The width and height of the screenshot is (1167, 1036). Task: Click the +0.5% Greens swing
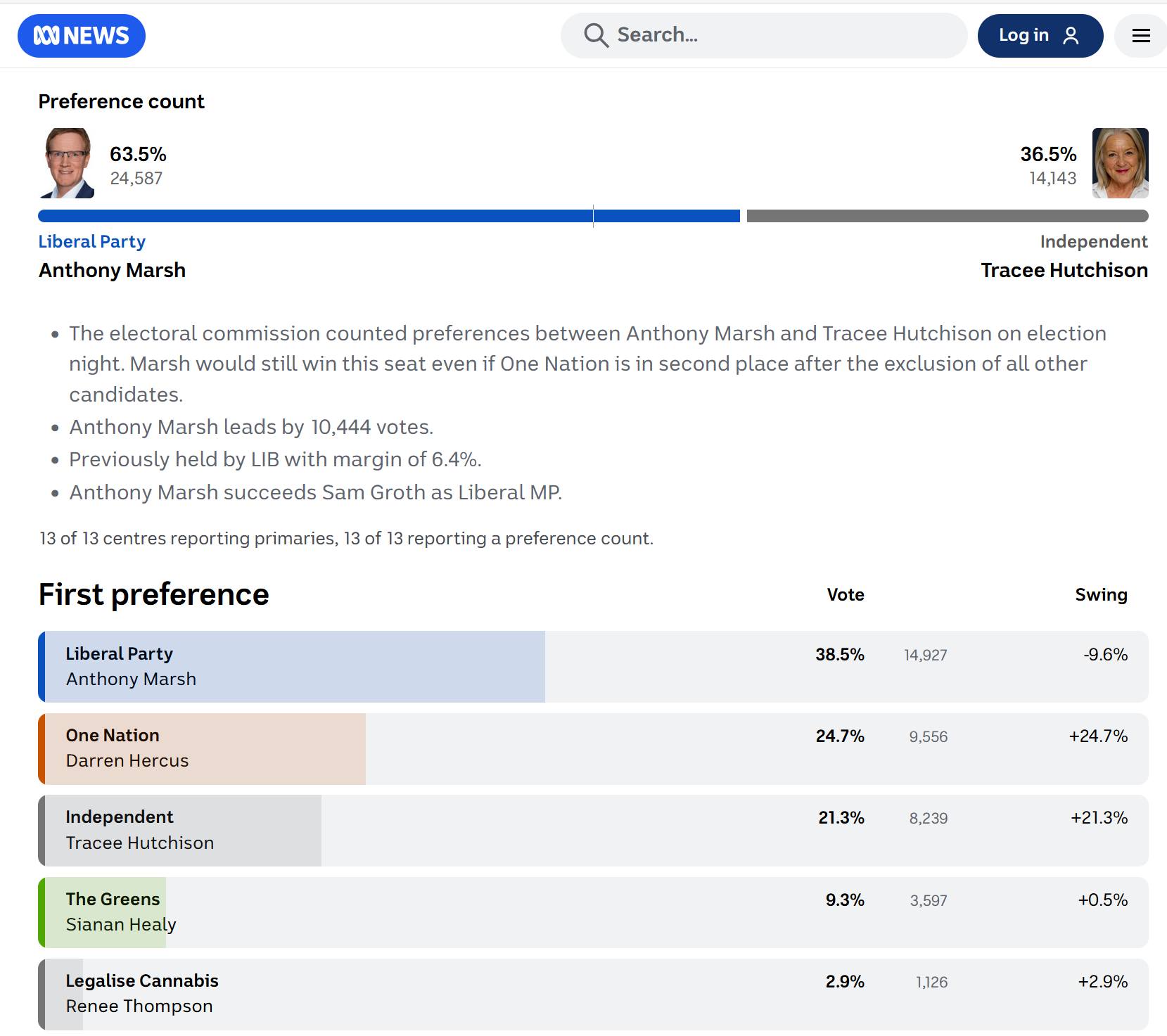1103,900
